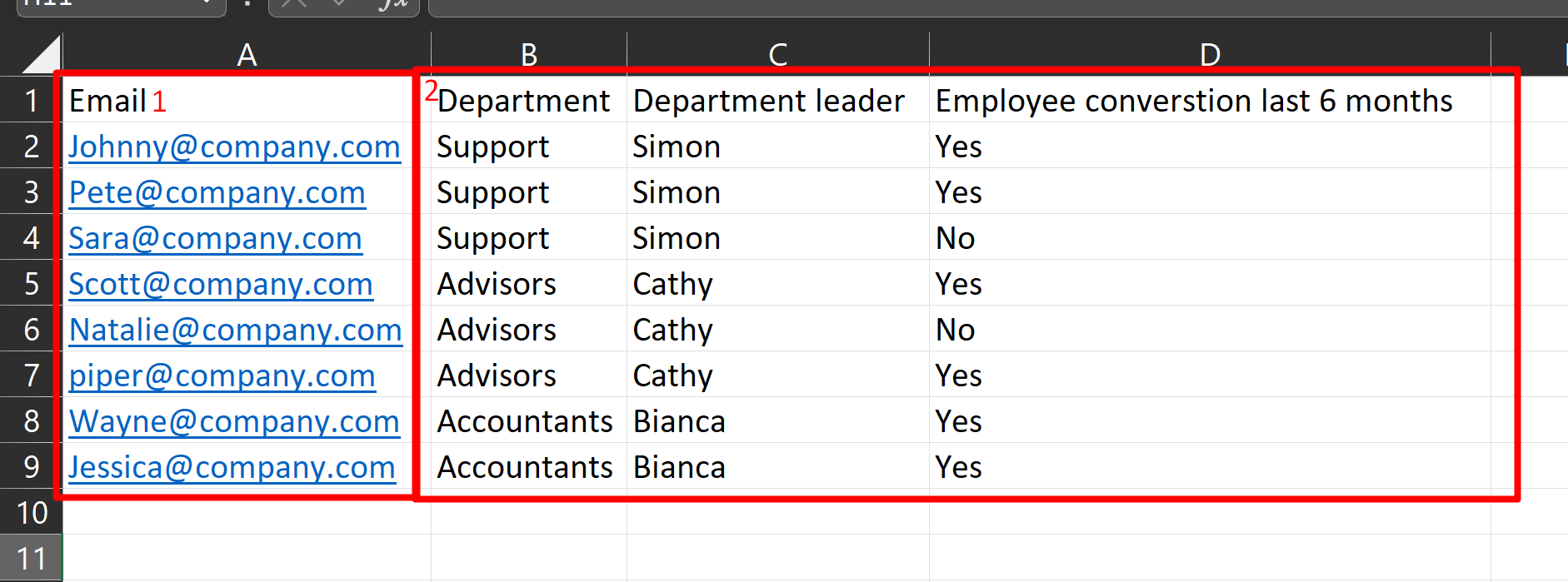
Task: Select Bianca cell in row 9
Action: (x=778, y=466)
